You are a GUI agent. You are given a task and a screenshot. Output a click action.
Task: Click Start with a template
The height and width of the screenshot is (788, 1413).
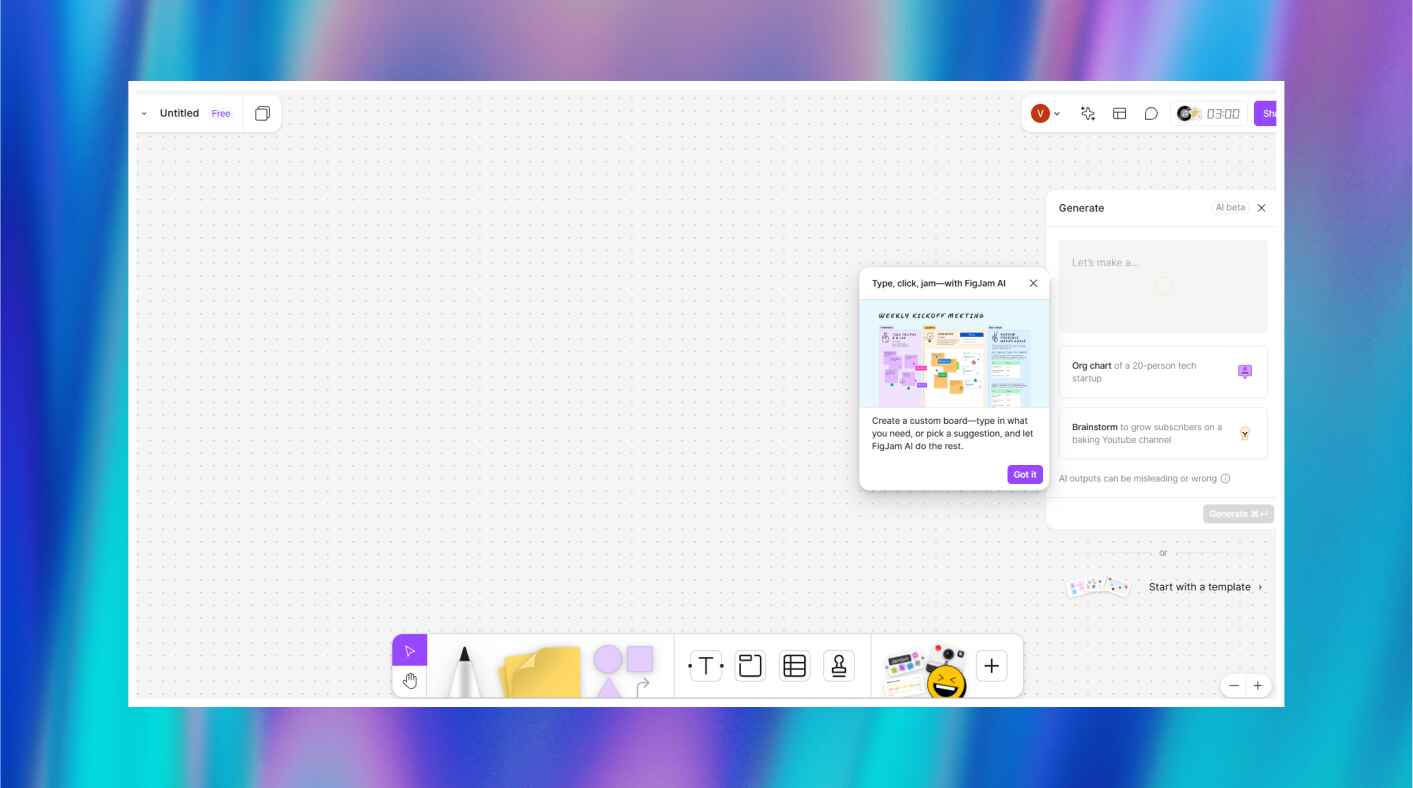1205,587
